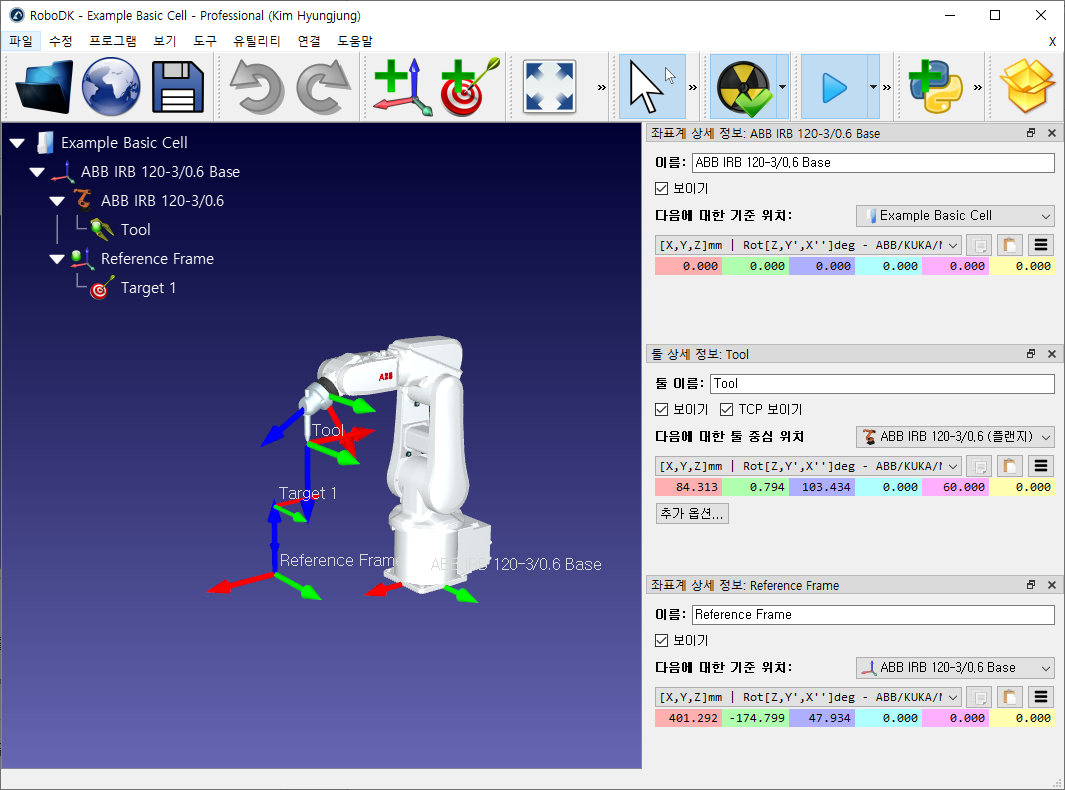
Task: Toggle collision check radiation icon
Action: click(744, 87)
